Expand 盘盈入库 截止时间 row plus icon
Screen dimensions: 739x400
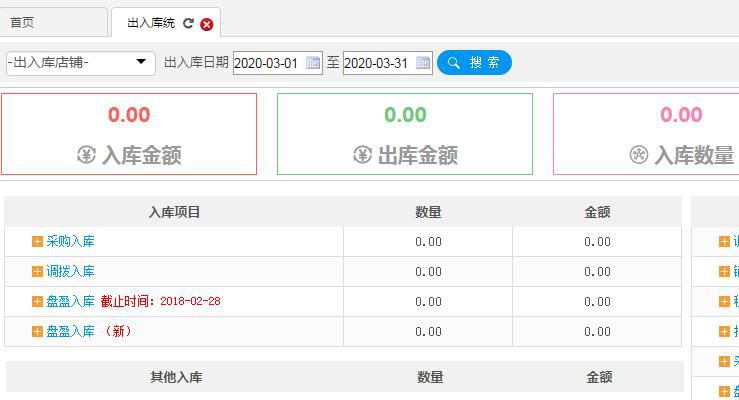tap(37, 302)
